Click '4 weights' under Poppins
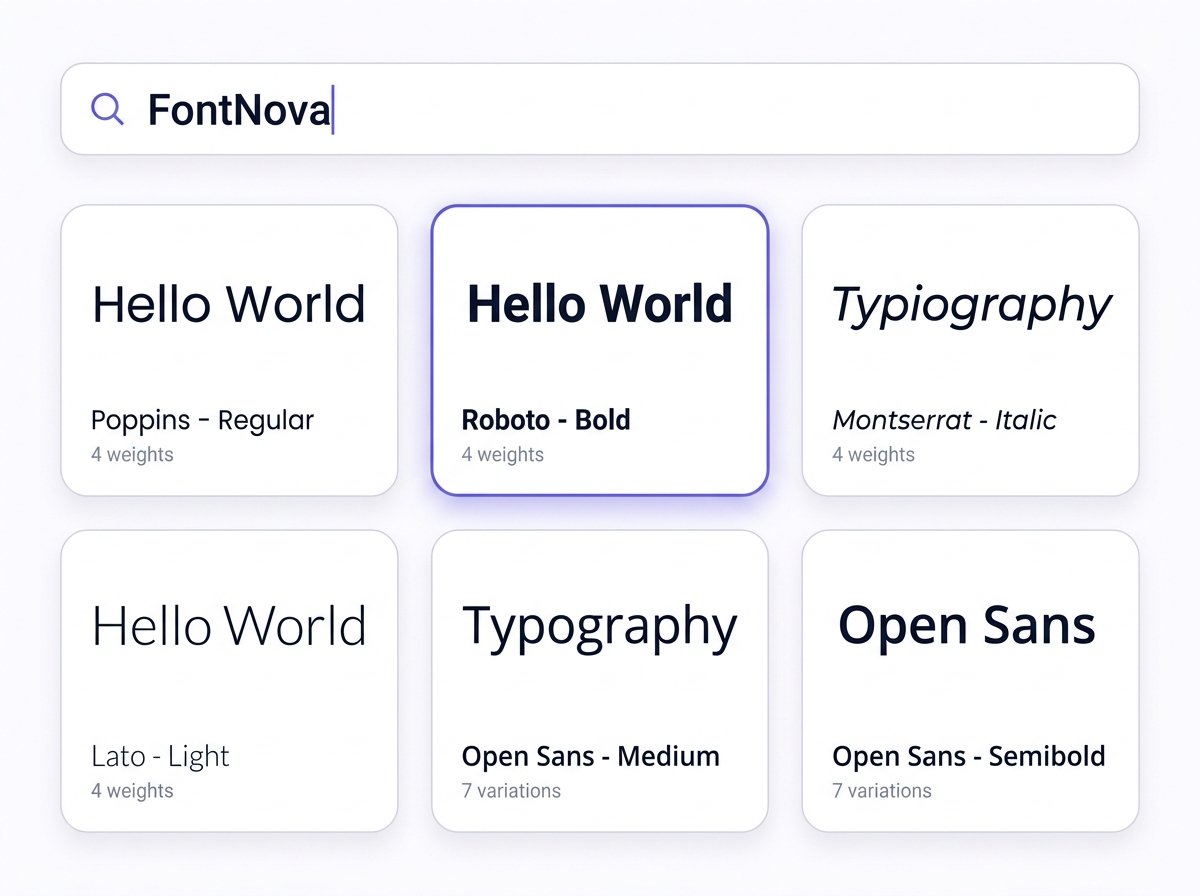1200x896 pixels. [x=132, y=455]
